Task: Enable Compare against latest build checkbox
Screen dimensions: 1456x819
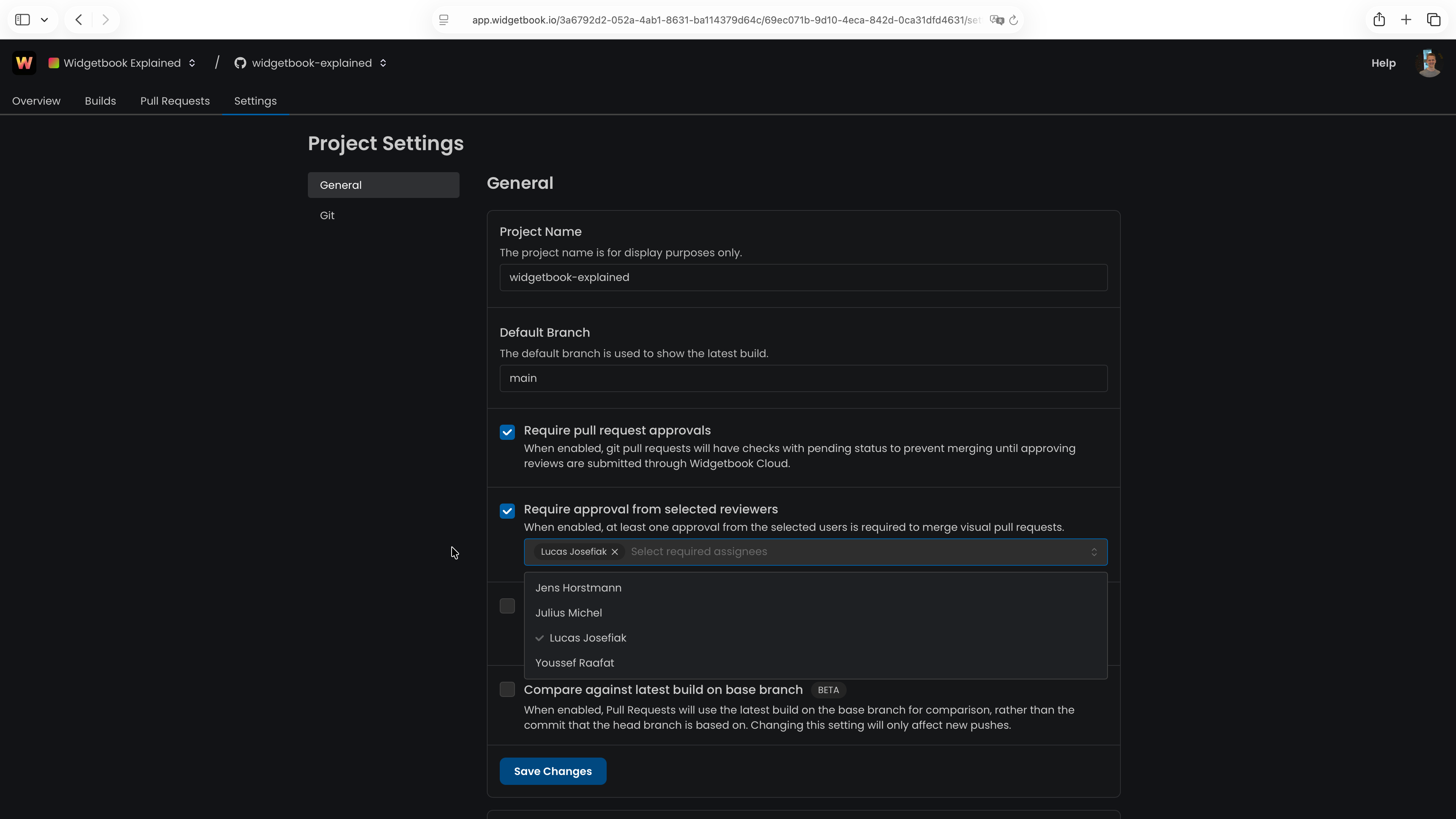Action: click(507, 690)
